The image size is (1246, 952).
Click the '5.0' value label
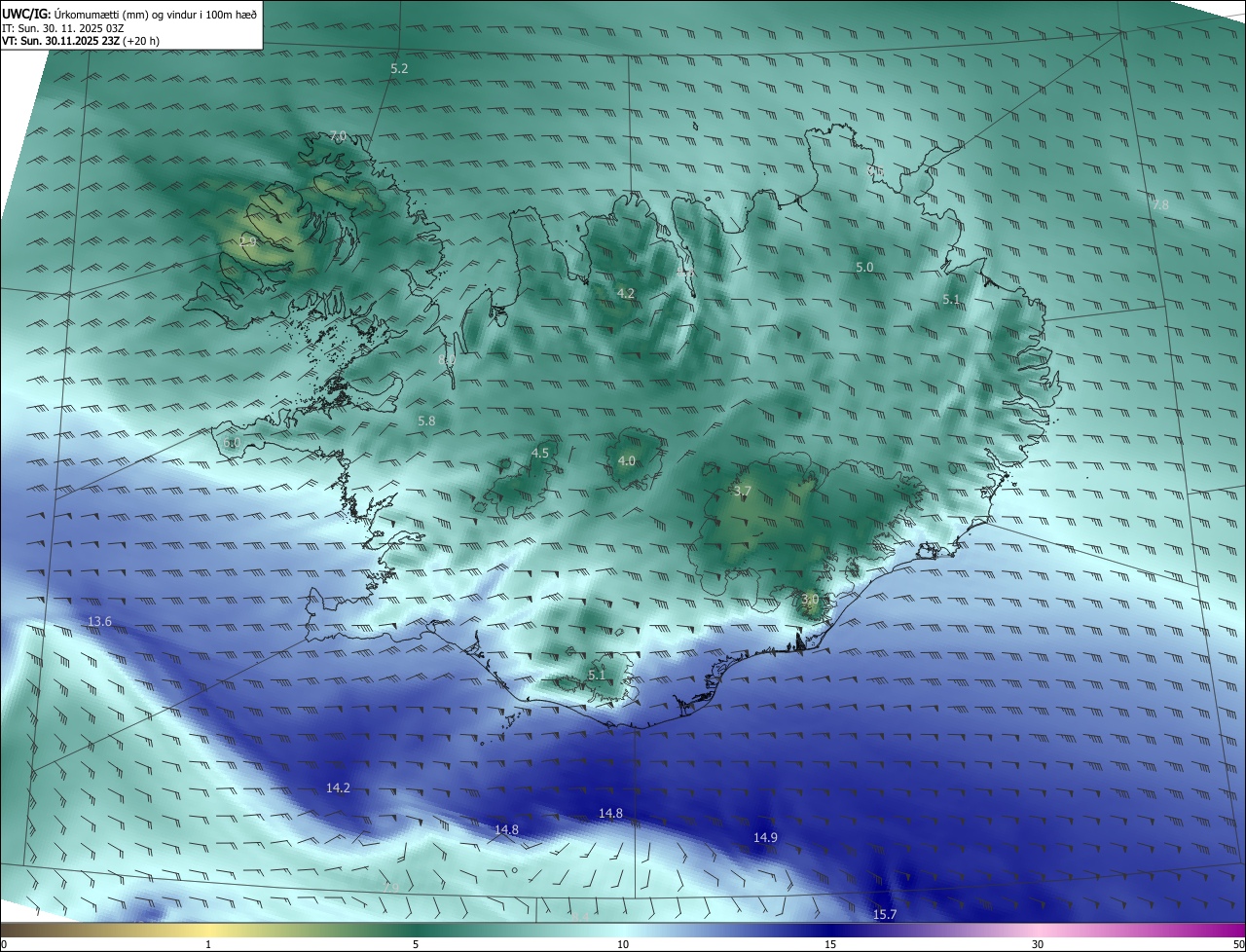click(864, 267)
